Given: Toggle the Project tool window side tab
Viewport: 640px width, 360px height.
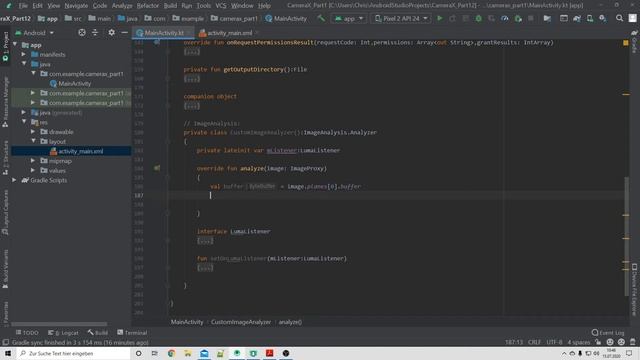Looking at the screenshot, I should [x=5, y=46].
